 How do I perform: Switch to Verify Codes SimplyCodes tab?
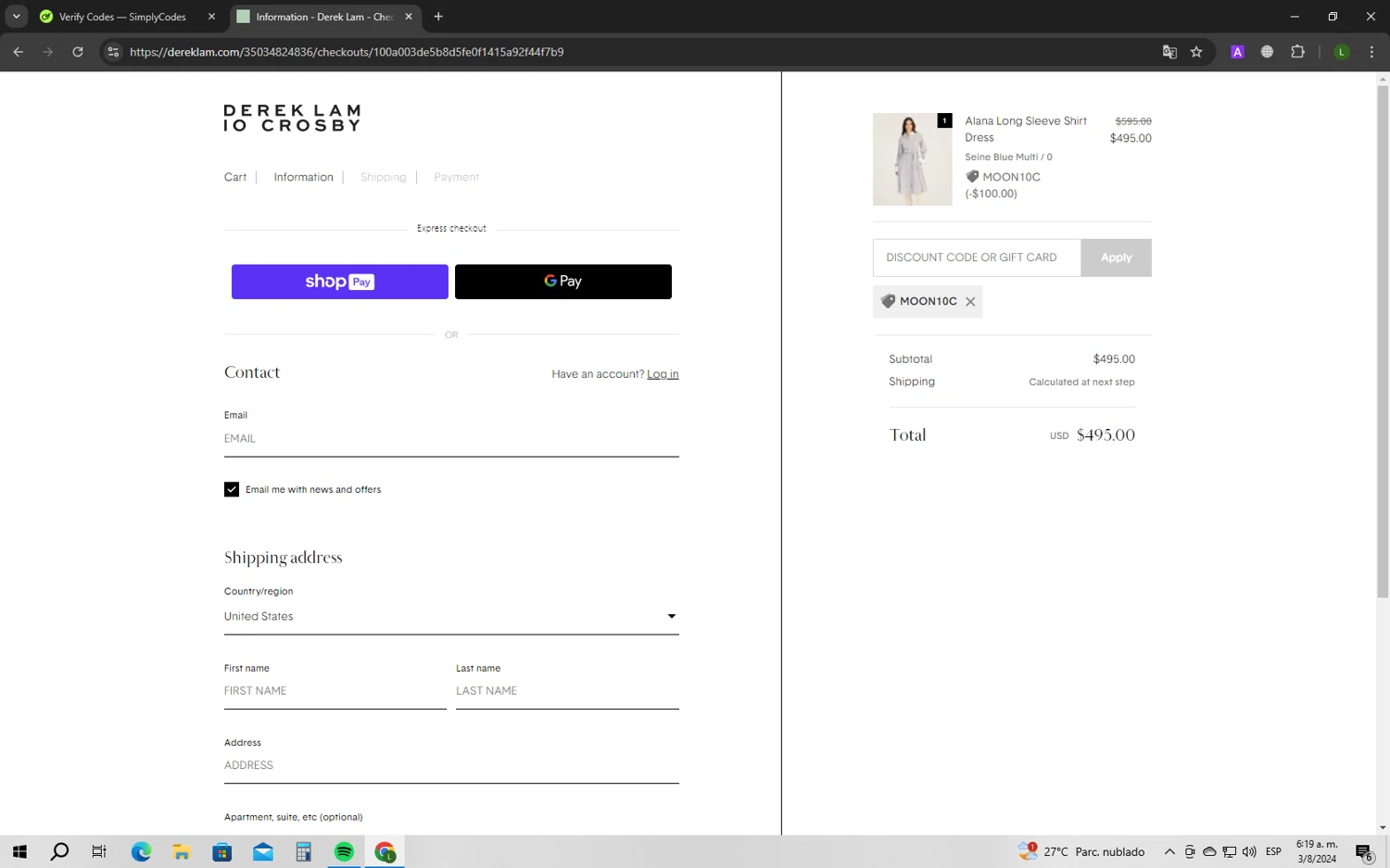(x=122, y=17)
